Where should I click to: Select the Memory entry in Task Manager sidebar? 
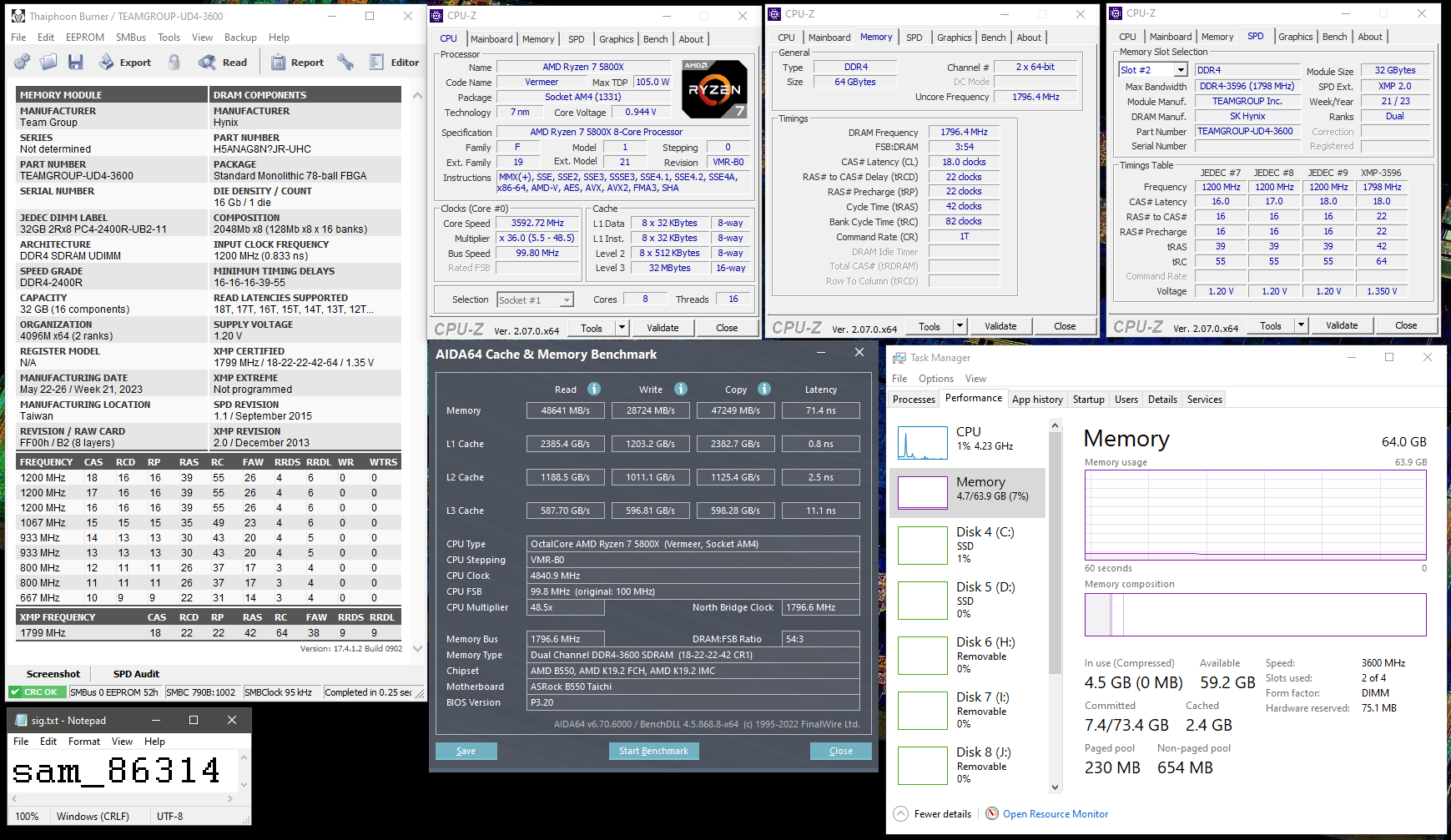[968, 492]
